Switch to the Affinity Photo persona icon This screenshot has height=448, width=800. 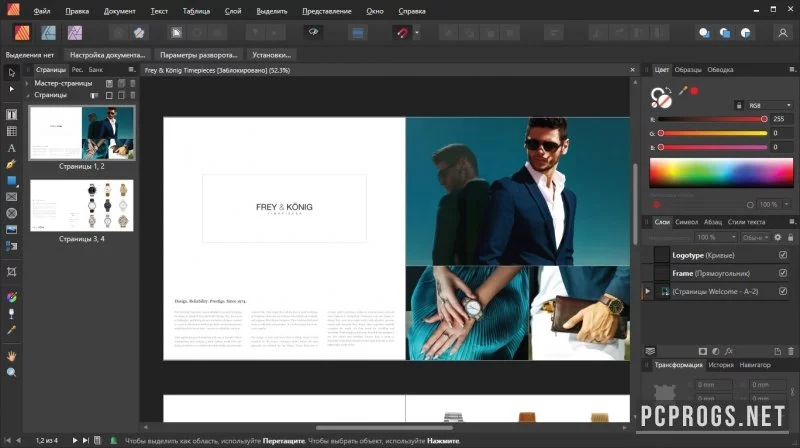click(75, 33)
